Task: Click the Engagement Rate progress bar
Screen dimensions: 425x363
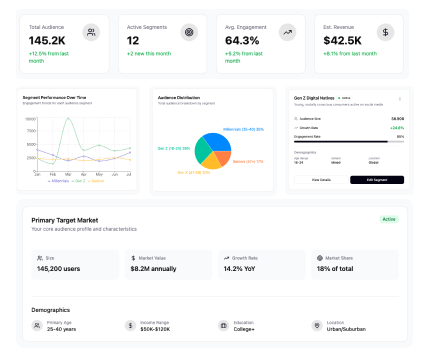Action: click(349, 142)
